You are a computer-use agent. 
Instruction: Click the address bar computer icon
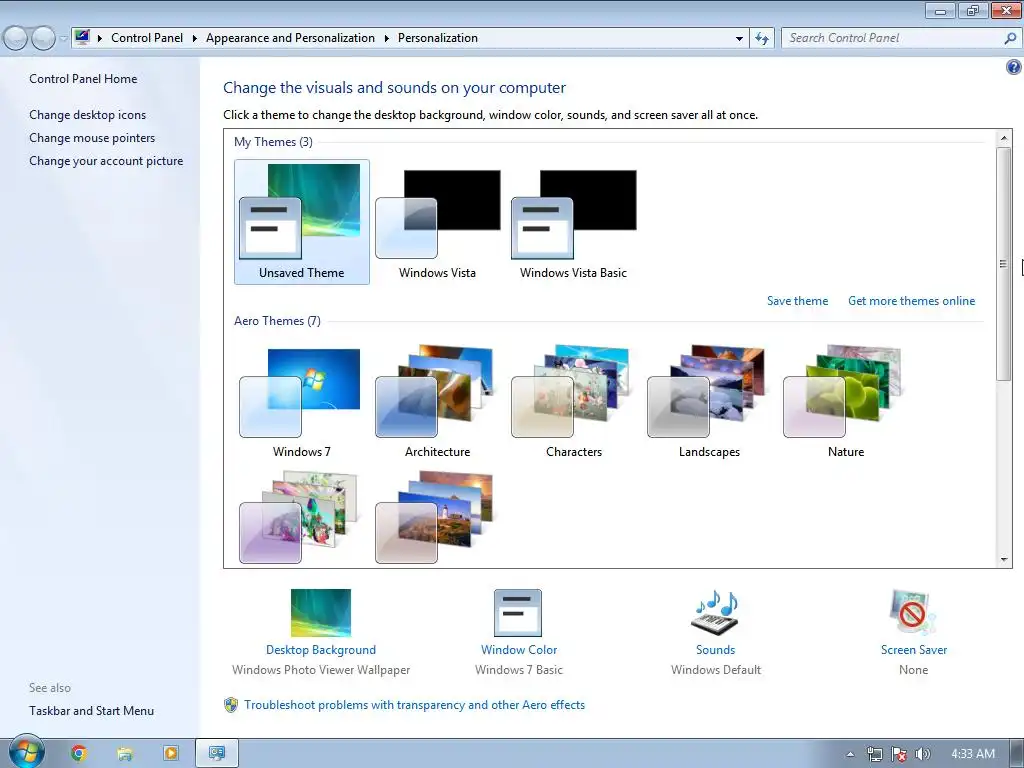click(x=82, y=37)
